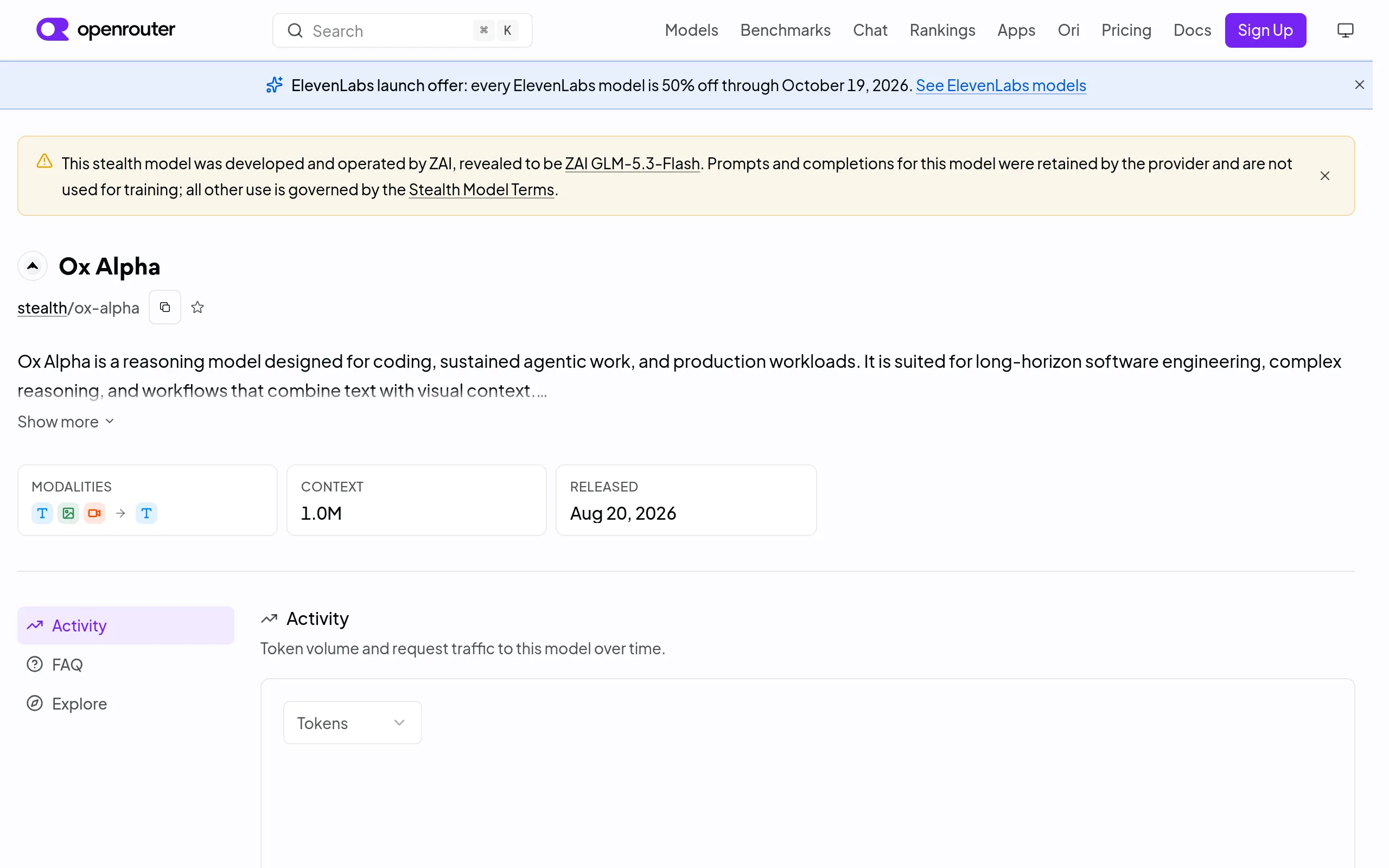Image resolution: width=1389 pixels, height=868 pixels.
Task: Open Rankings in the top navigation
Action: pos(942,30)
